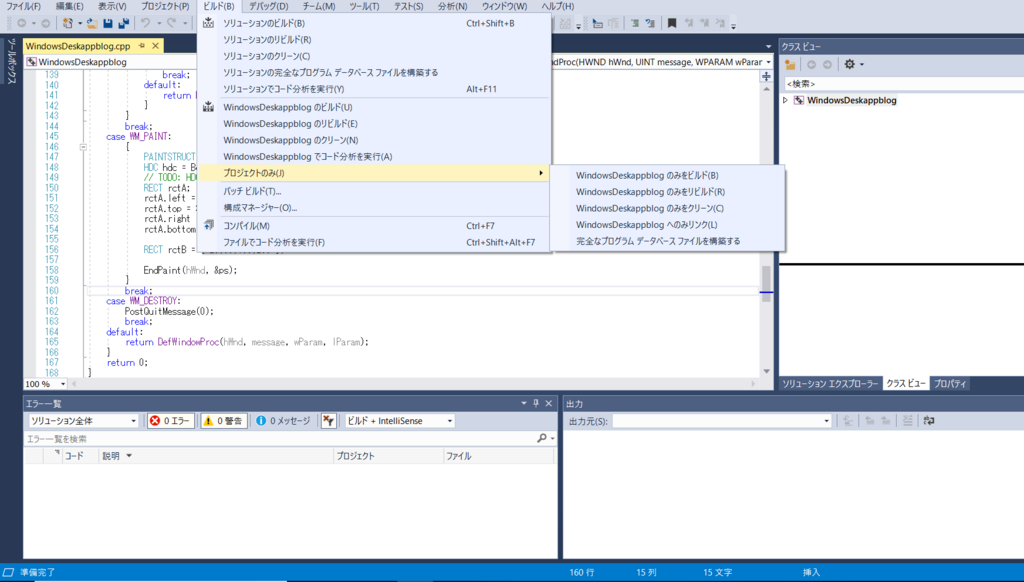Image resolution: width=1024 pixels, height=582 pixels.
Task: Click the error list filter clear icon
Action: [x=328, y=421]
